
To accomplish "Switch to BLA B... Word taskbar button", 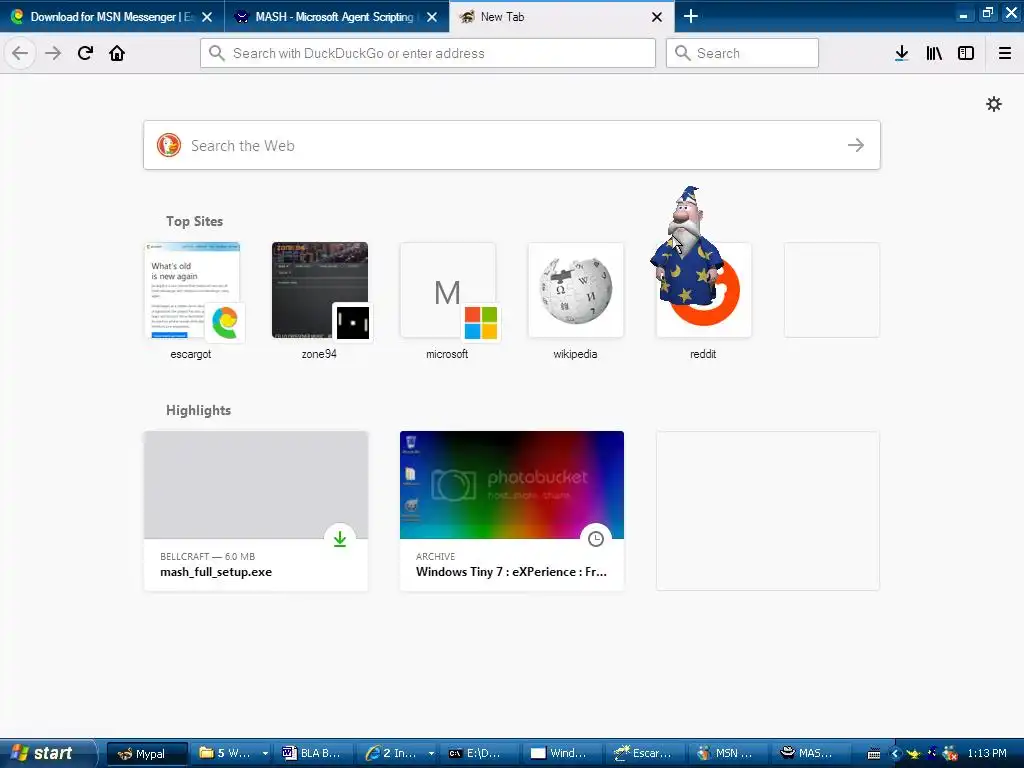I will click(x=315, y=754).
